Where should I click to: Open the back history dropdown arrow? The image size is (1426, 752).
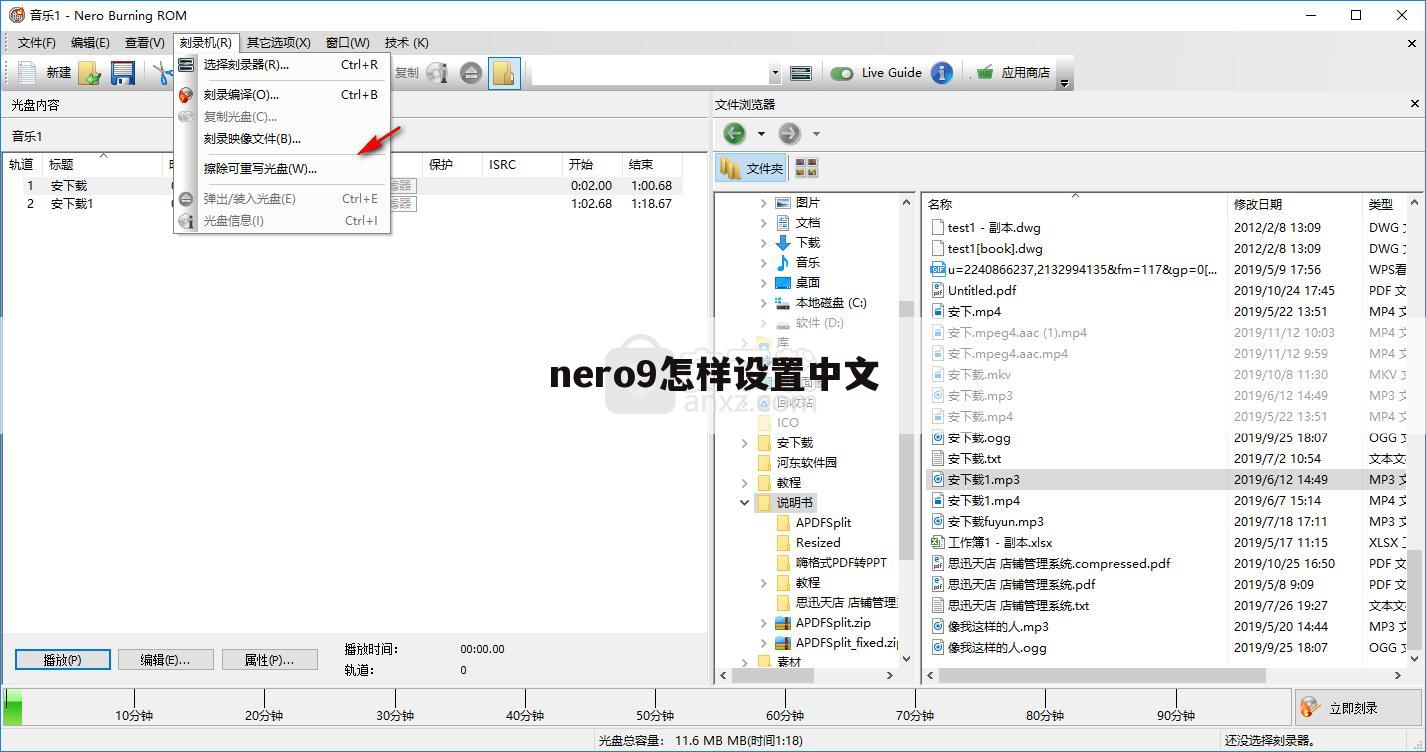[x=761, y=133]
